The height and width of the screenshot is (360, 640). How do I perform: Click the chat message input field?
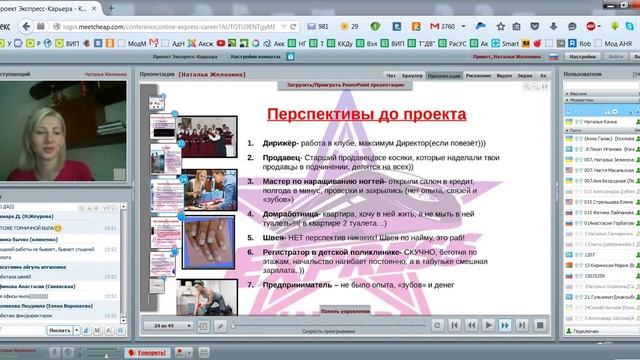[22, 330]
